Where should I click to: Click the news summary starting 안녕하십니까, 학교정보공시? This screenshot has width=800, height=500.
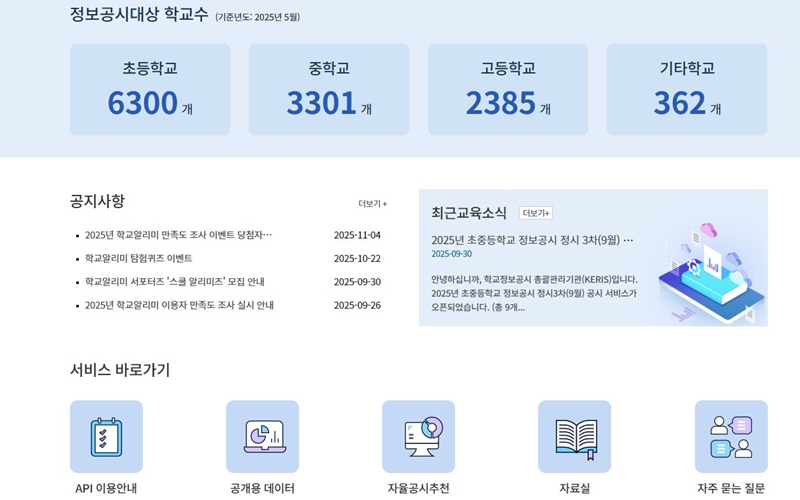point(534,293)
